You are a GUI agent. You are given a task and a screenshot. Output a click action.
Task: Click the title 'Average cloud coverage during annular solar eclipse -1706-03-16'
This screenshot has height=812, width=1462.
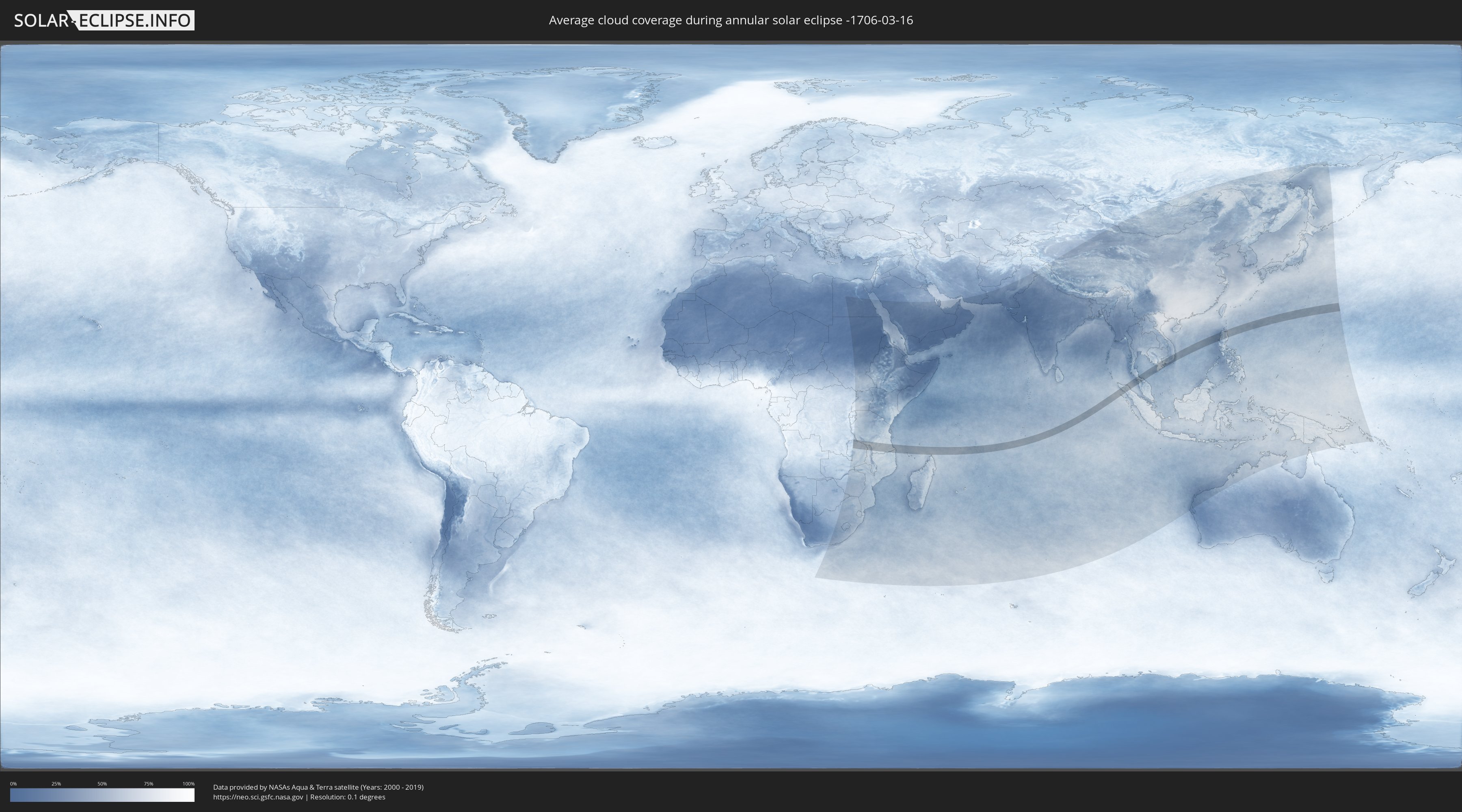[x=731, y=20]
